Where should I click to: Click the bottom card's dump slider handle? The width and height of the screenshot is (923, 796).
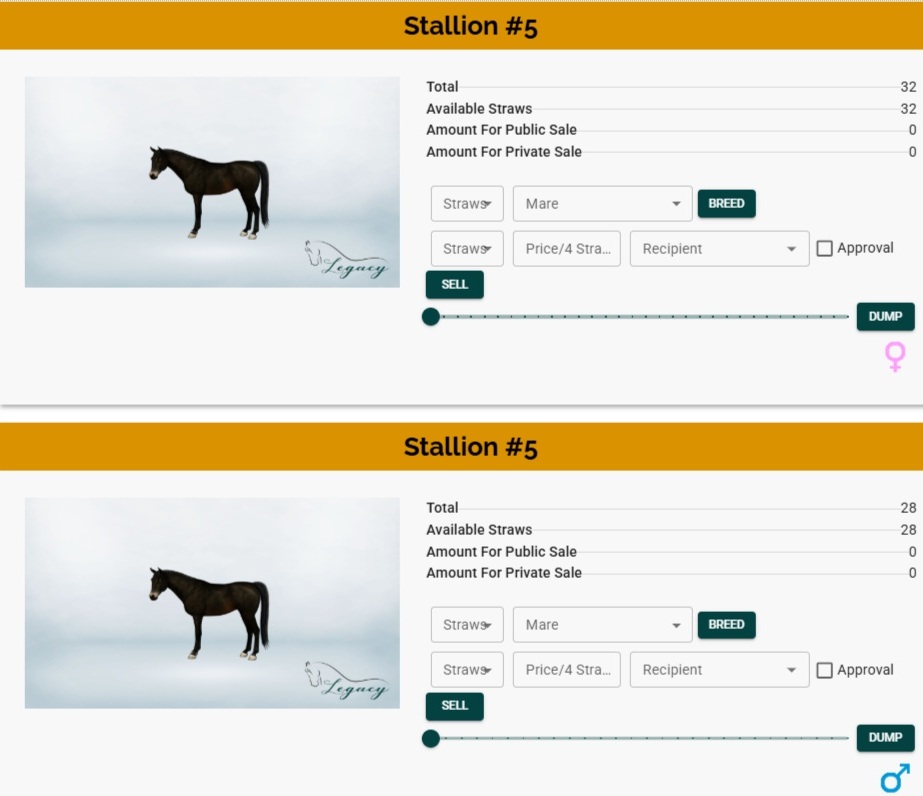pos(431,739)
